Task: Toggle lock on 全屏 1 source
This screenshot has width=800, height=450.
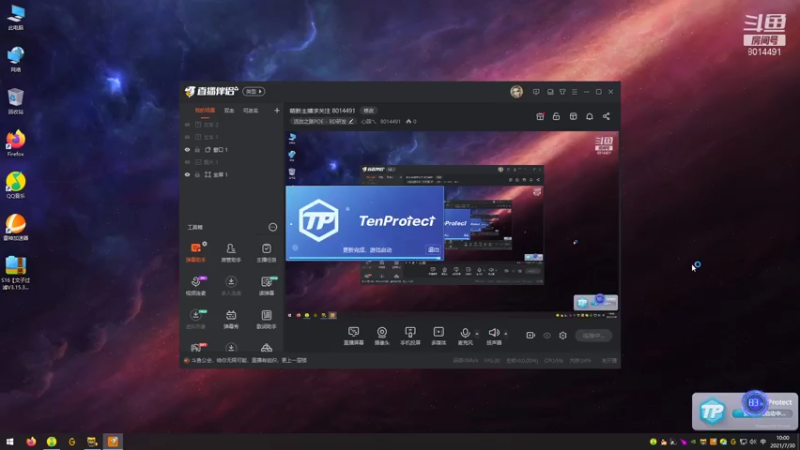Action: (x=197, y=174)
